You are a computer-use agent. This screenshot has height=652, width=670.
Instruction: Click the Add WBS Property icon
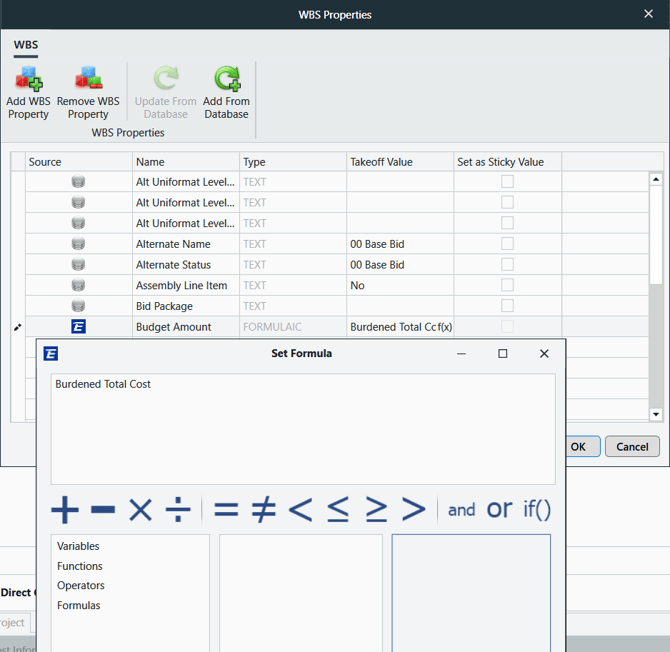coord(28,80)
